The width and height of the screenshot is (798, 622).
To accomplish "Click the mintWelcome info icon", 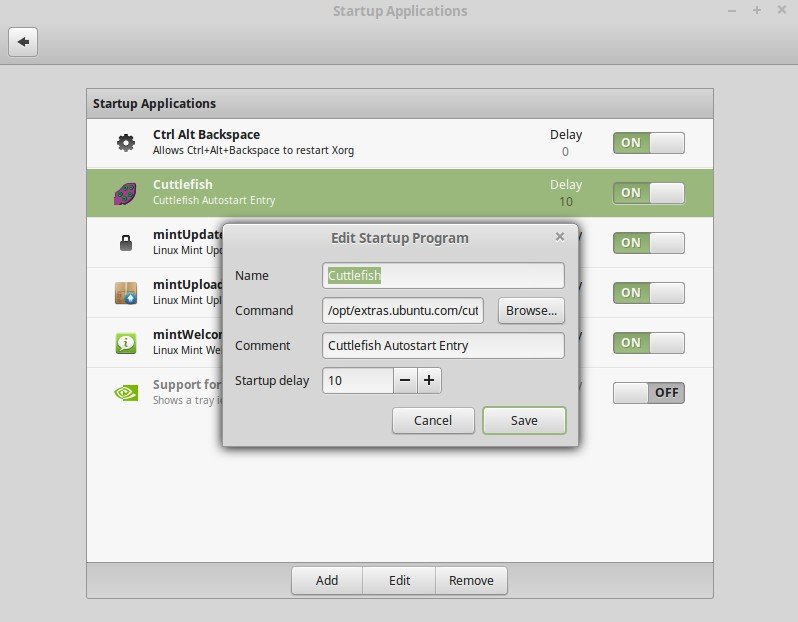I will [125, 343].
